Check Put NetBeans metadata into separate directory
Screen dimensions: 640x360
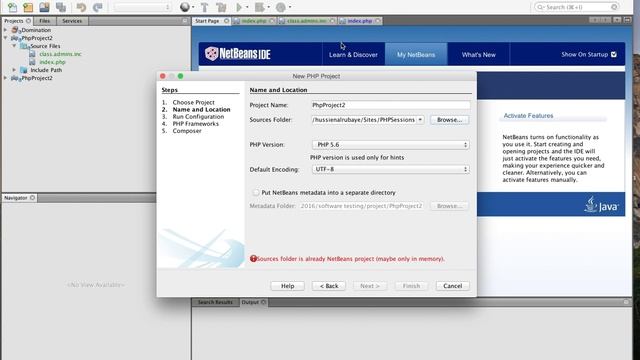pos(256,192)
